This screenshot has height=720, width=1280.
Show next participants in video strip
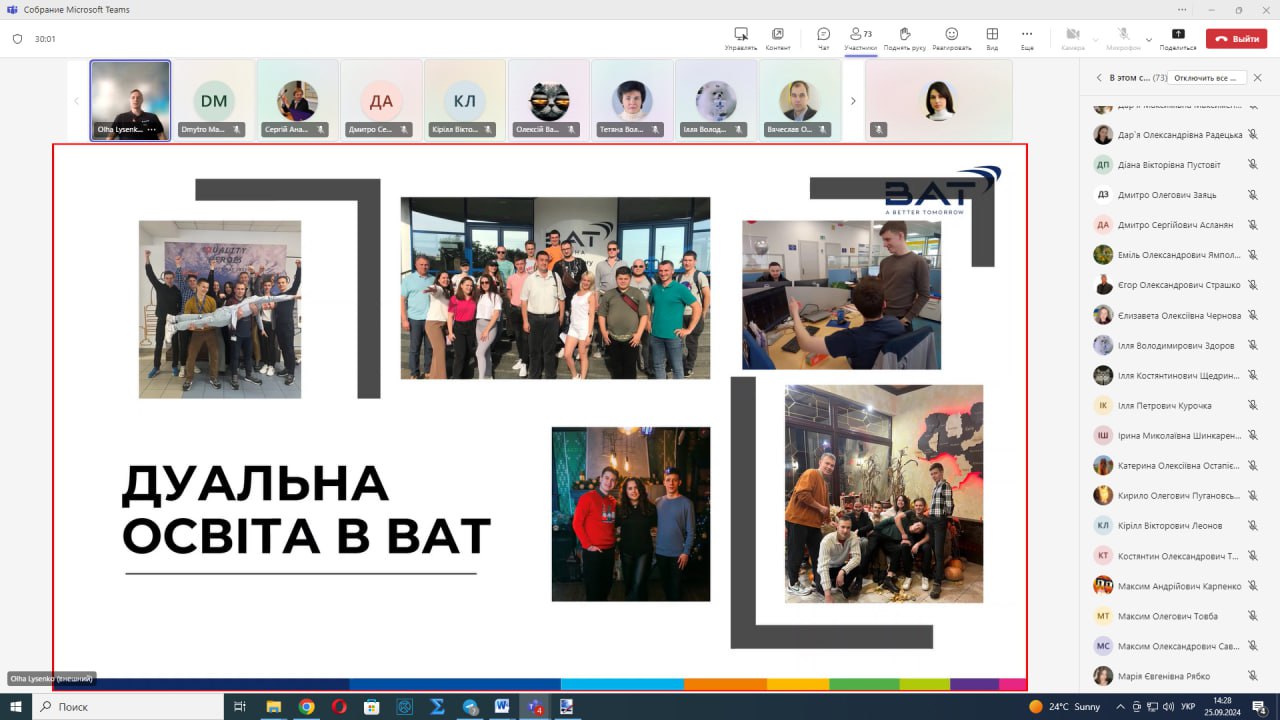[853, 101]
